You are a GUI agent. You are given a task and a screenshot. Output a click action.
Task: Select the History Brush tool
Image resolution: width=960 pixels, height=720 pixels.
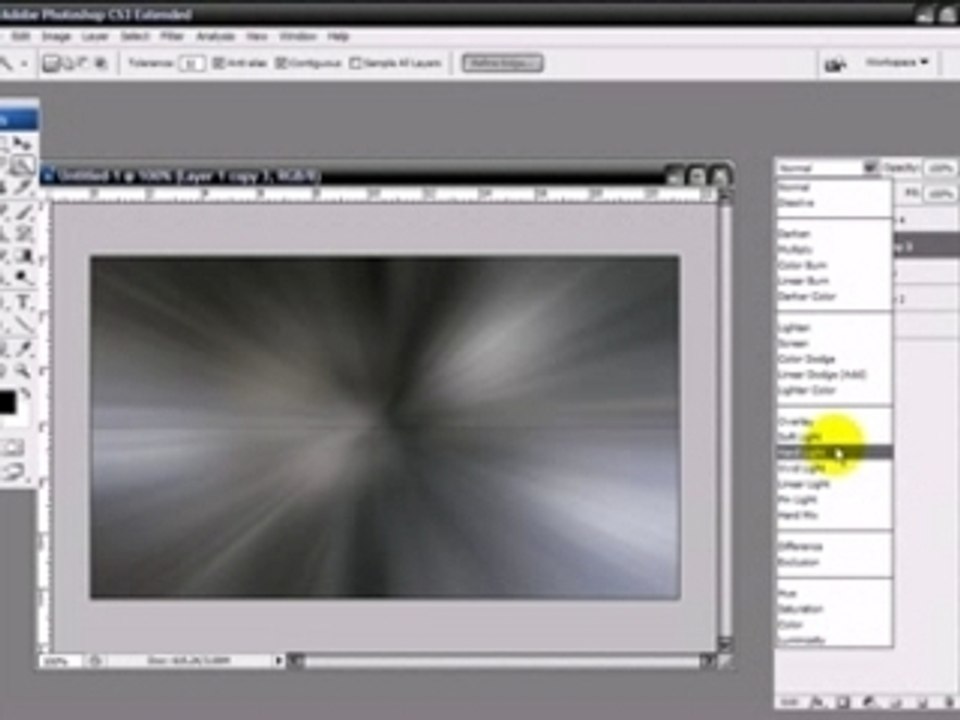(x=23, y=233)
